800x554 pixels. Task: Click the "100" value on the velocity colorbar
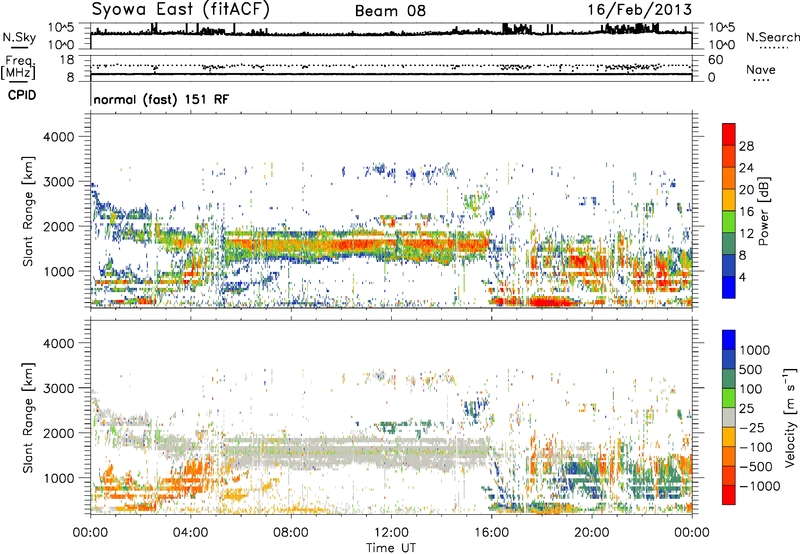(751, 389)
